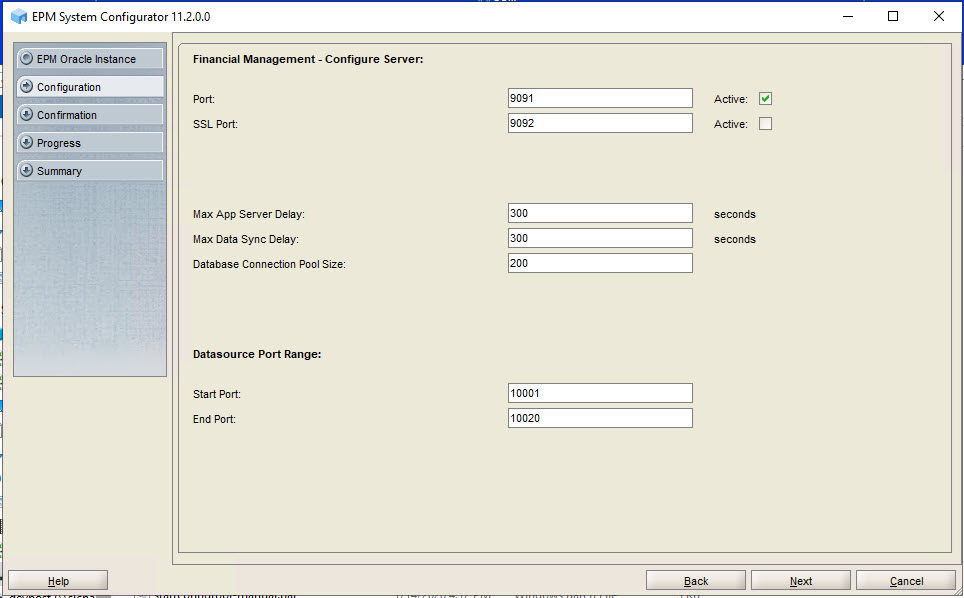Maximize the EPM System Configurator window
964x598 pixels.
893,17
